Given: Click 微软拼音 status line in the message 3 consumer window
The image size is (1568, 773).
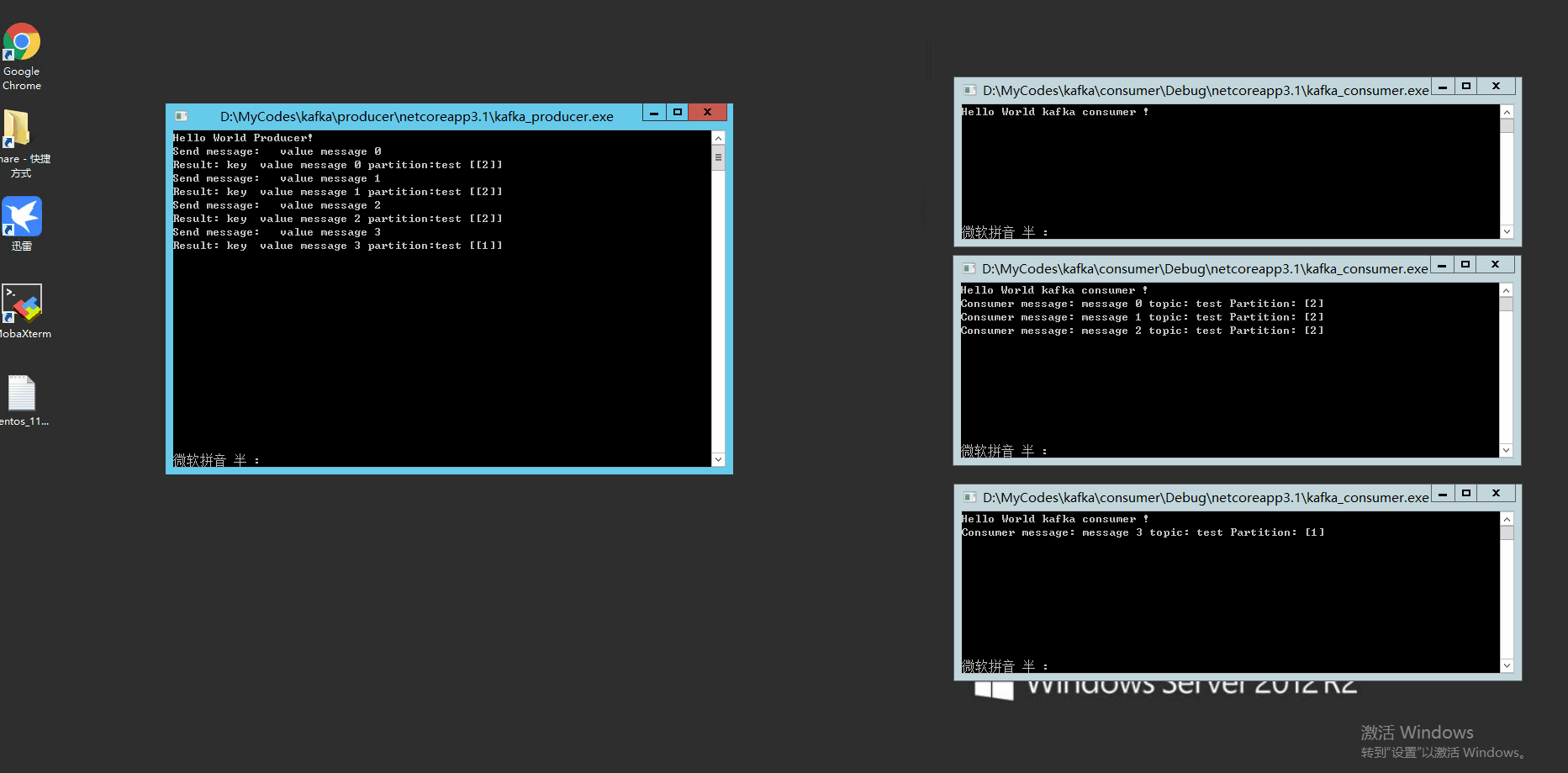Looking at the screenshot, I should 1005,666.
